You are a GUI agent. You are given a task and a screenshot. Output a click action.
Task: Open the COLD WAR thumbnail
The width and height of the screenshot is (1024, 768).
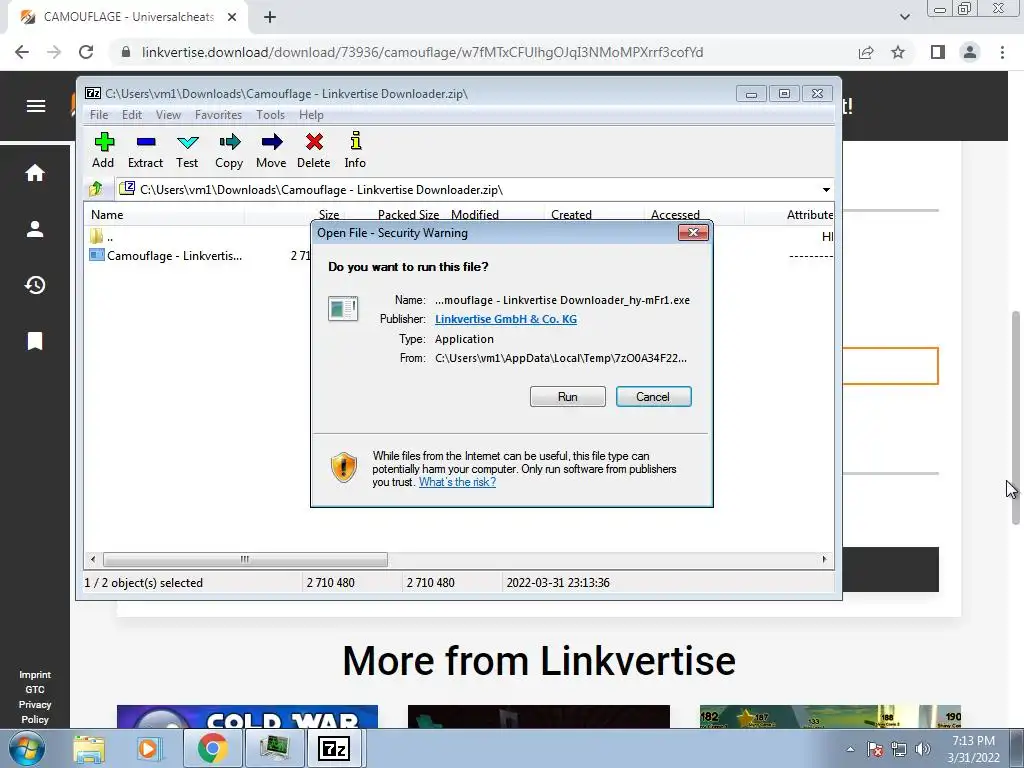(248, 716)
